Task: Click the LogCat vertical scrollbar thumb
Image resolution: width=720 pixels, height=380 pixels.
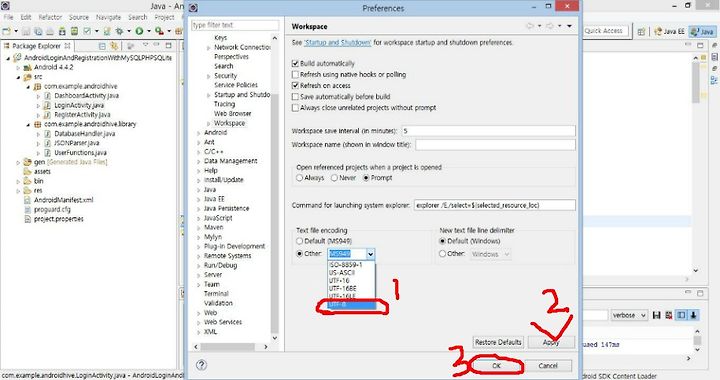Action: pos(697,340)
